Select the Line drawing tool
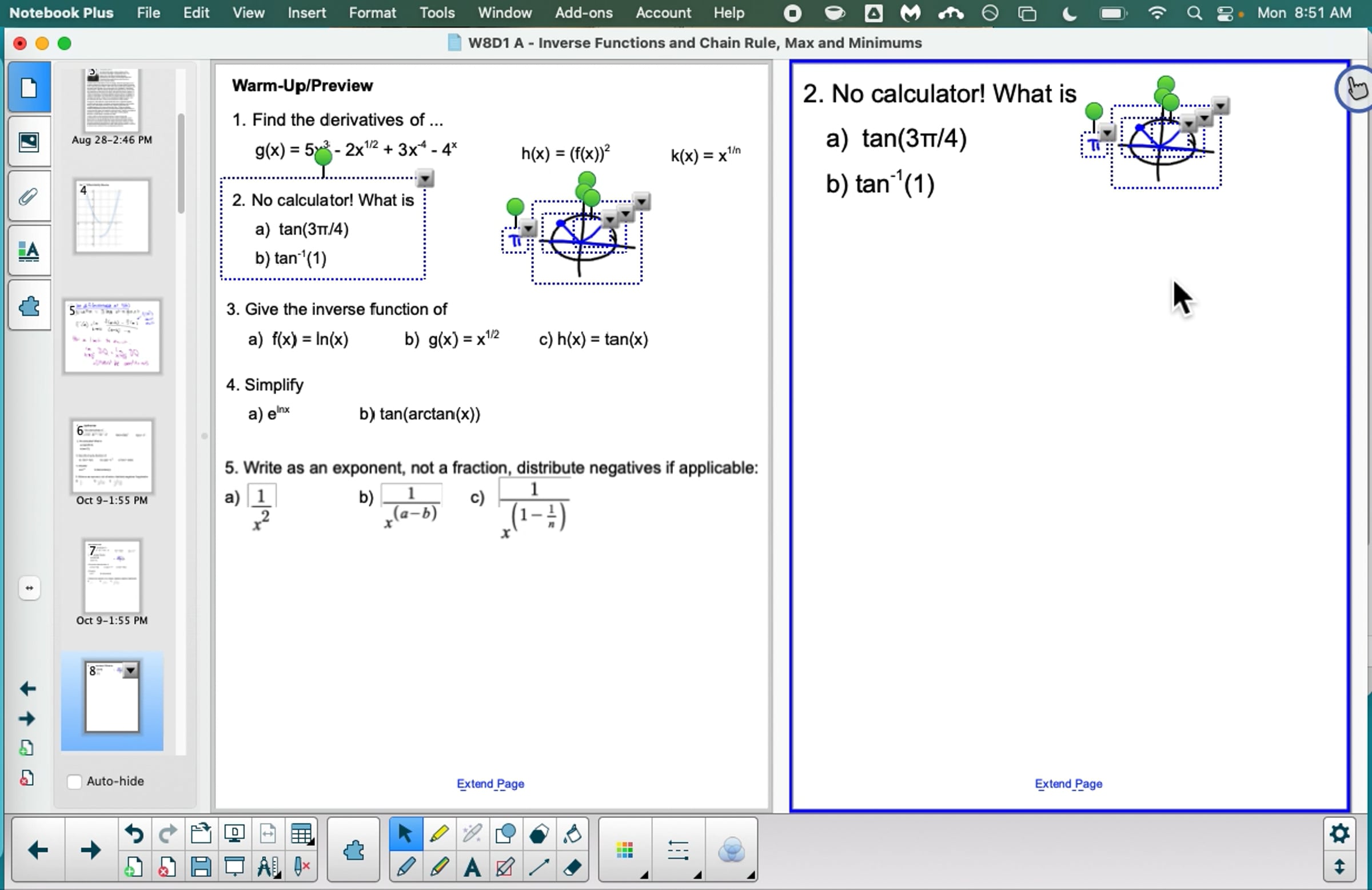Screen dimensions: 1372x890 (x=539, y=867)
